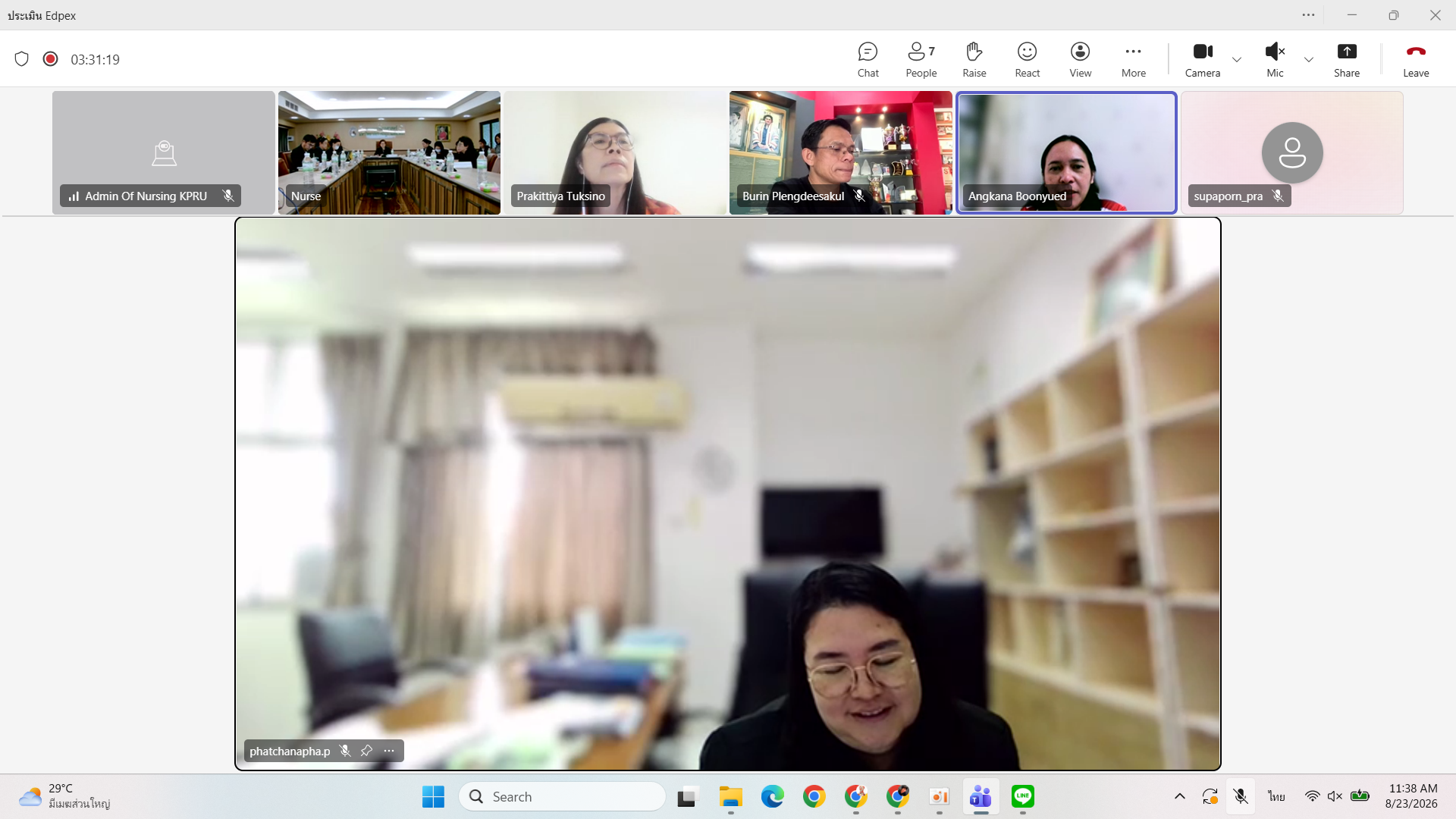
Task: Expand the Mic options chevron
Action: (x=1308, y=59)
